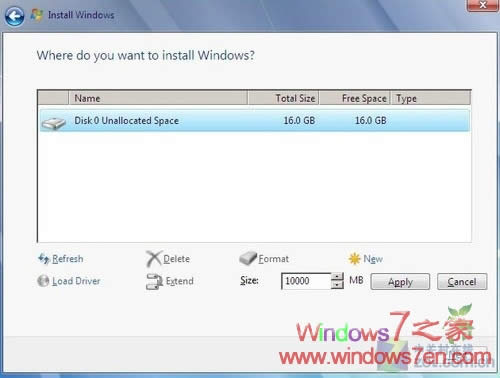500x378 pixels.
Task: Click the 16.0 GB Free Space cell
Action: coord(371,120)
